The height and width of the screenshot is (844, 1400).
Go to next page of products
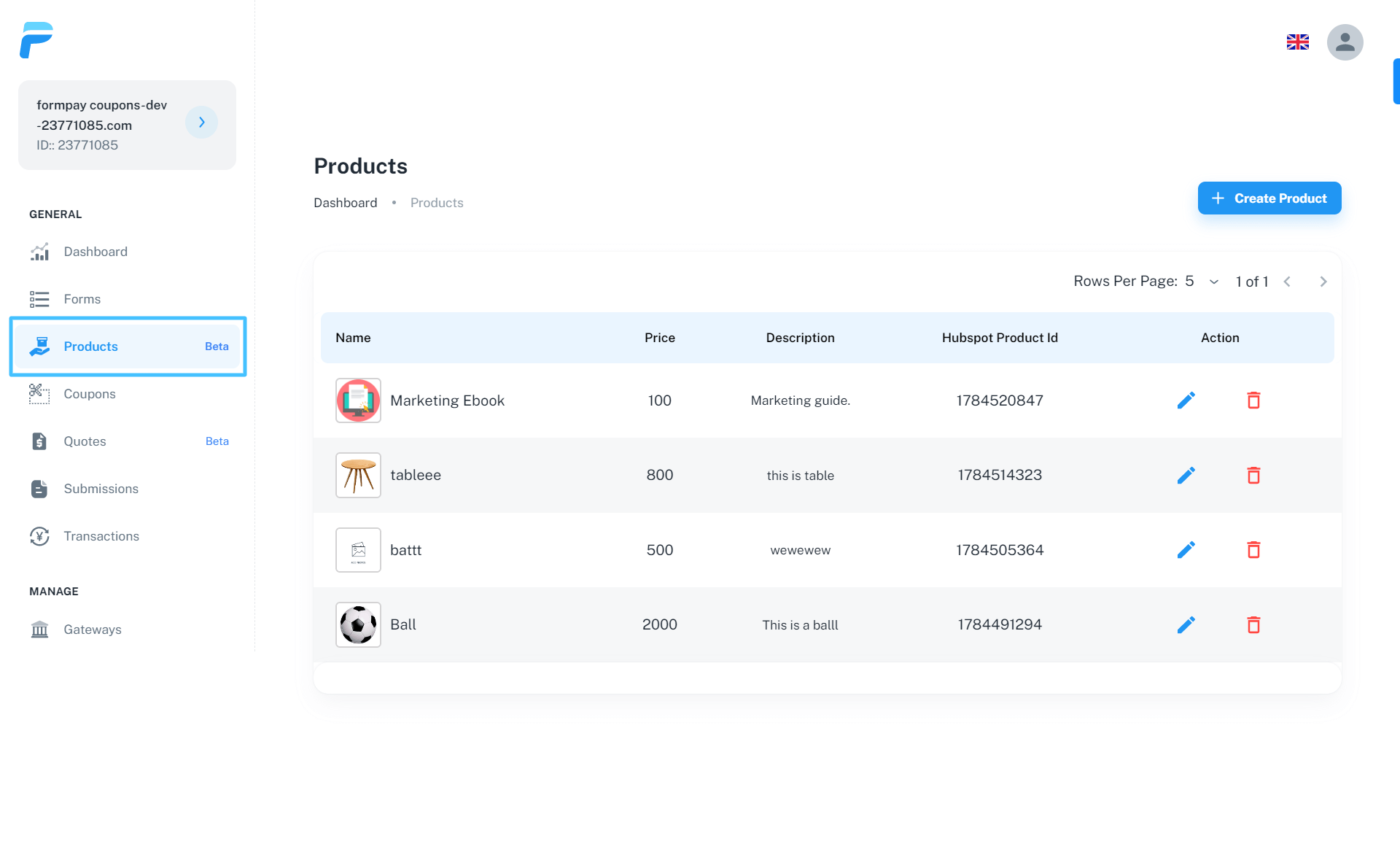[x=1323, y=282]
